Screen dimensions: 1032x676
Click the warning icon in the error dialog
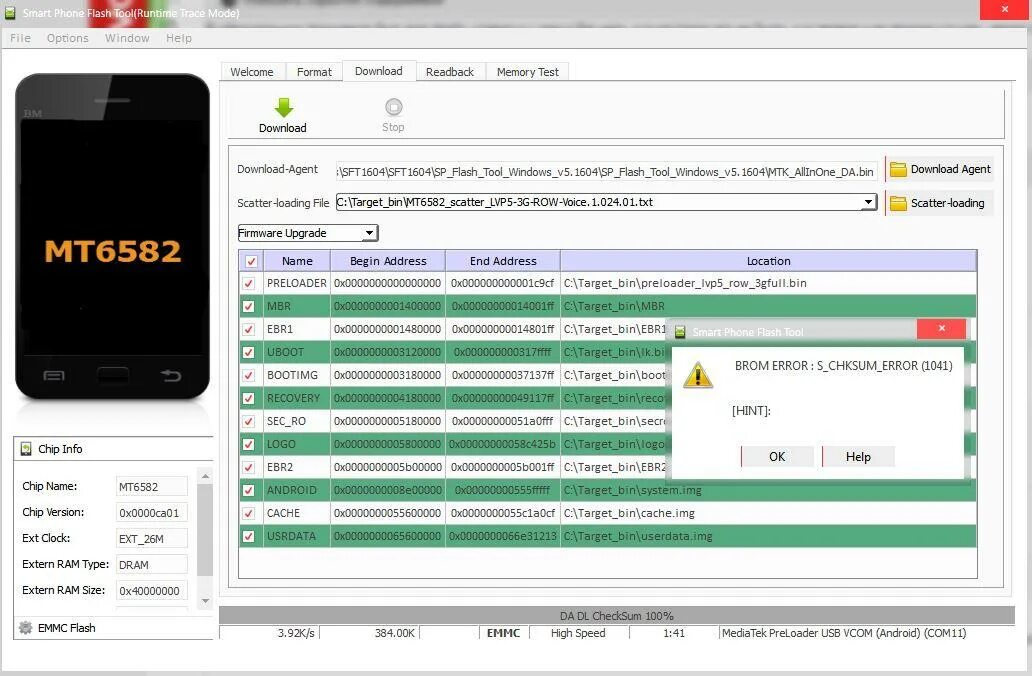698,375
